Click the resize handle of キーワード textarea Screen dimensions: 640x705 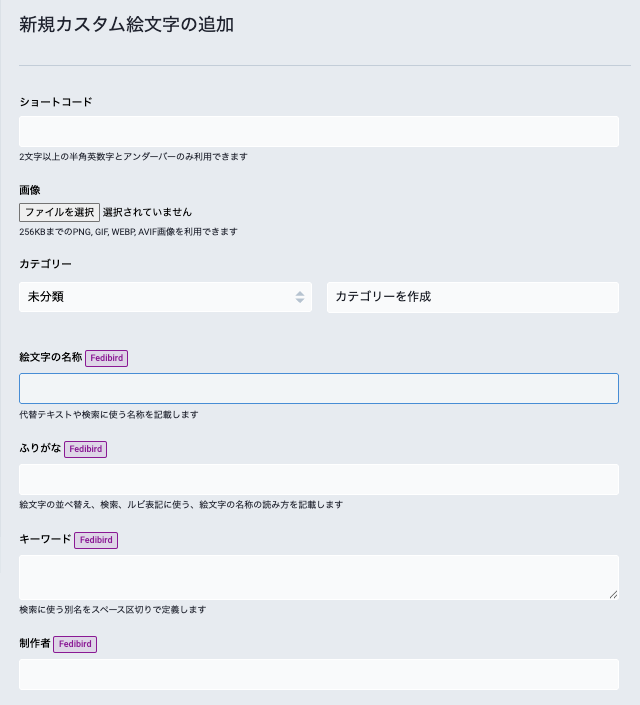613,594
